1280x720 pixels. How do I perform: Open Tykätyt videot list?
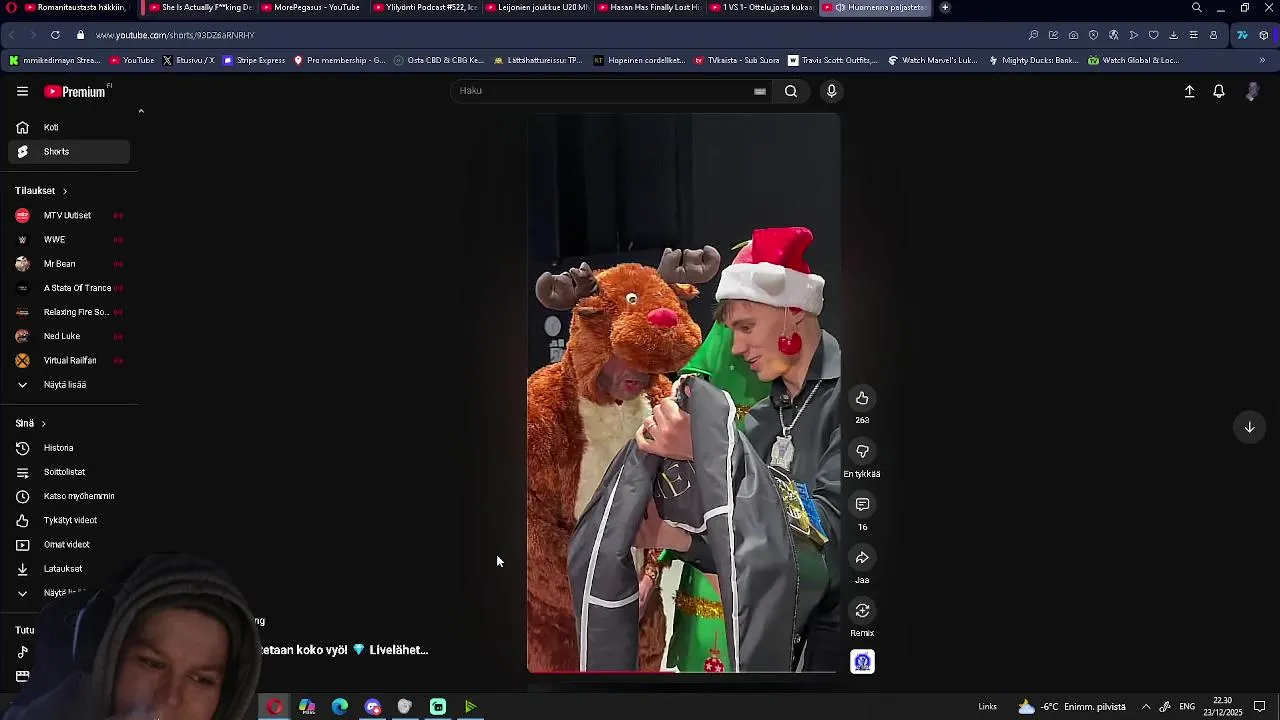point(69,520)
